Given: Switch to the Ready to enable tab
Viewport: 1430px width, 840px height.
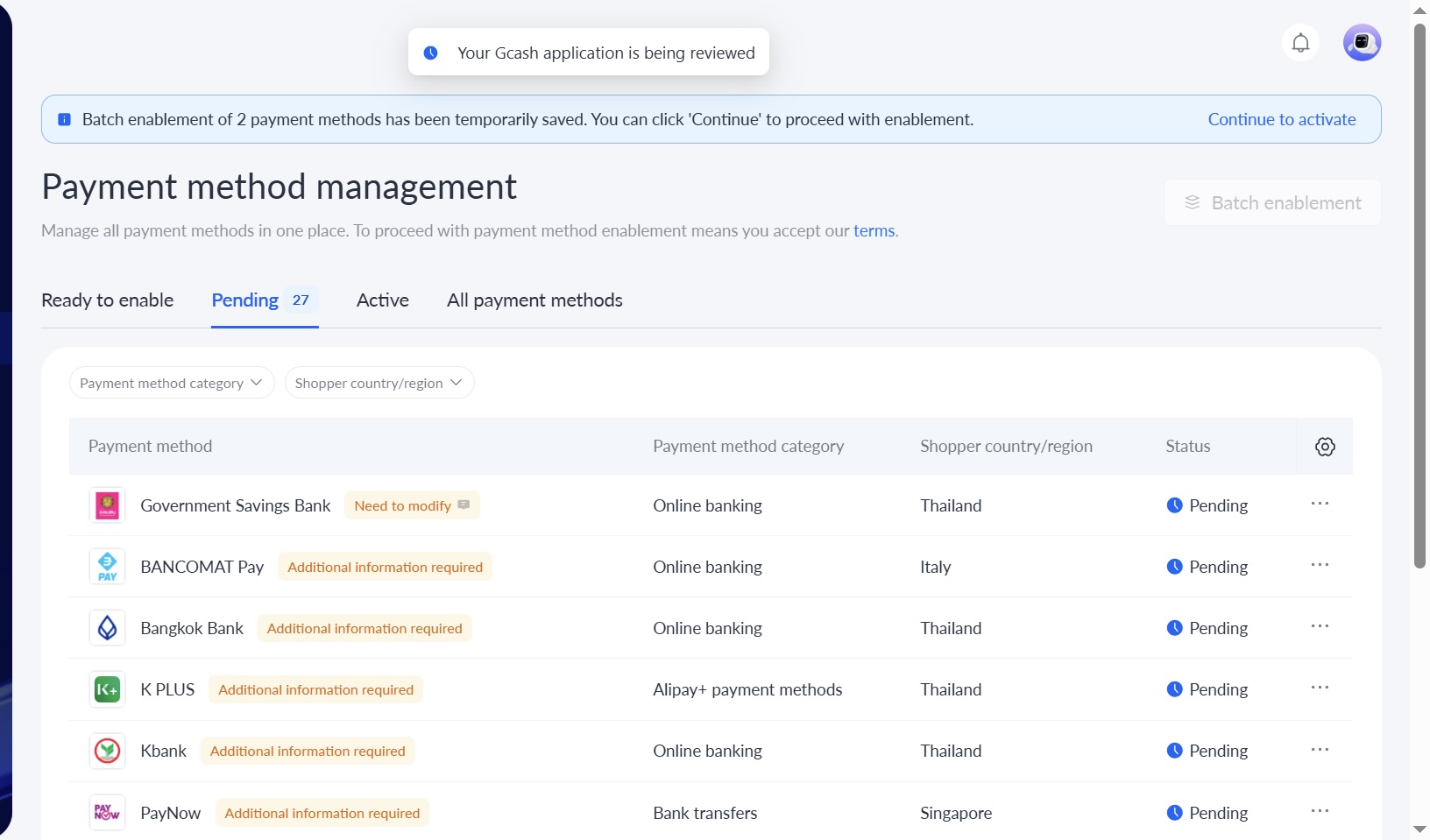Looking at the screenshot, I should (x=108, y=300).
